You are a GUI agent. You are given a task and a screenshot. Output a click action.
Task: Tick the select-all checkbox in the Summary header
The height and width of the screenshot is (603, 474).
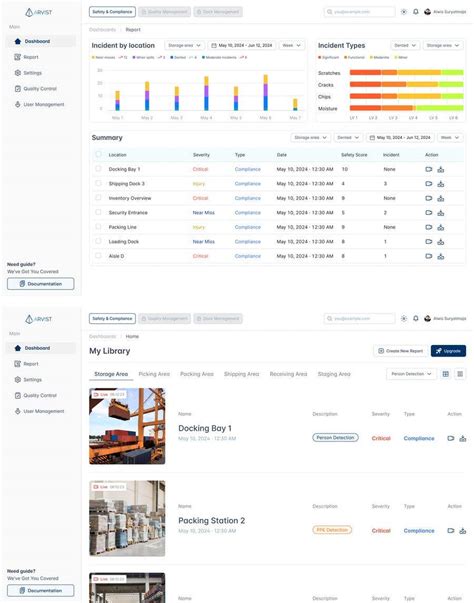click(x=98, y=154)
